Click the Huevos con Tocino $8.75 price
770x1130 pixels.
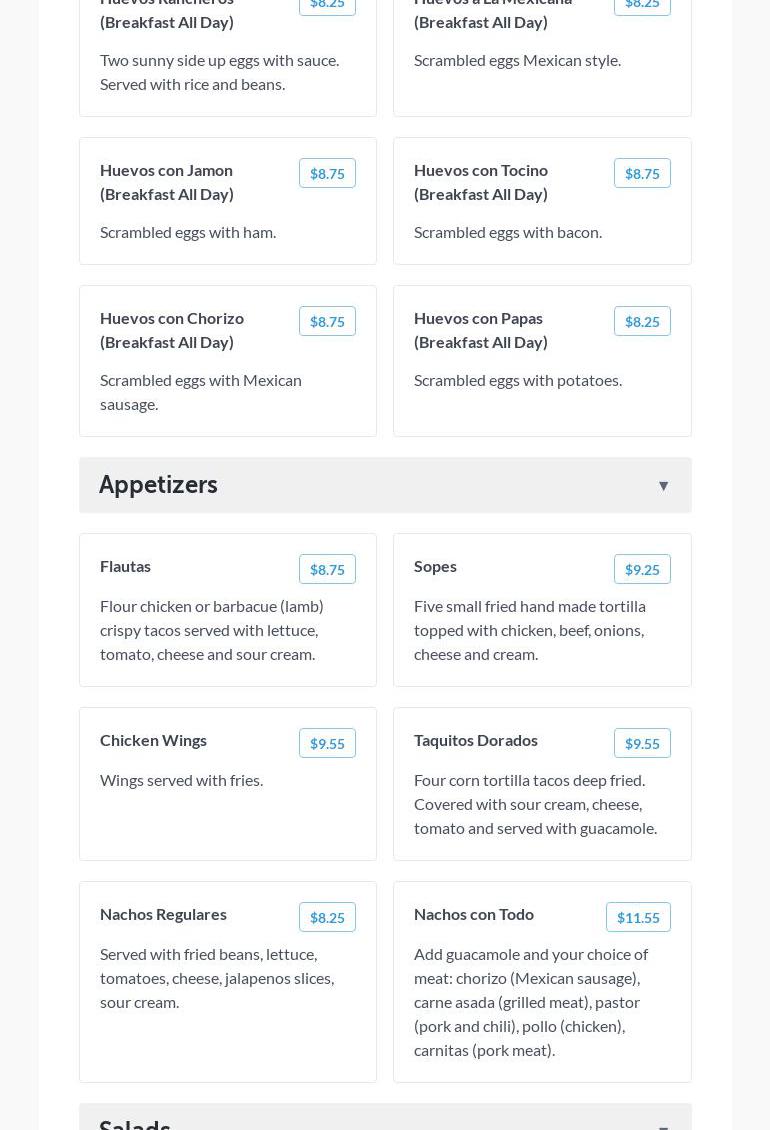642,173
